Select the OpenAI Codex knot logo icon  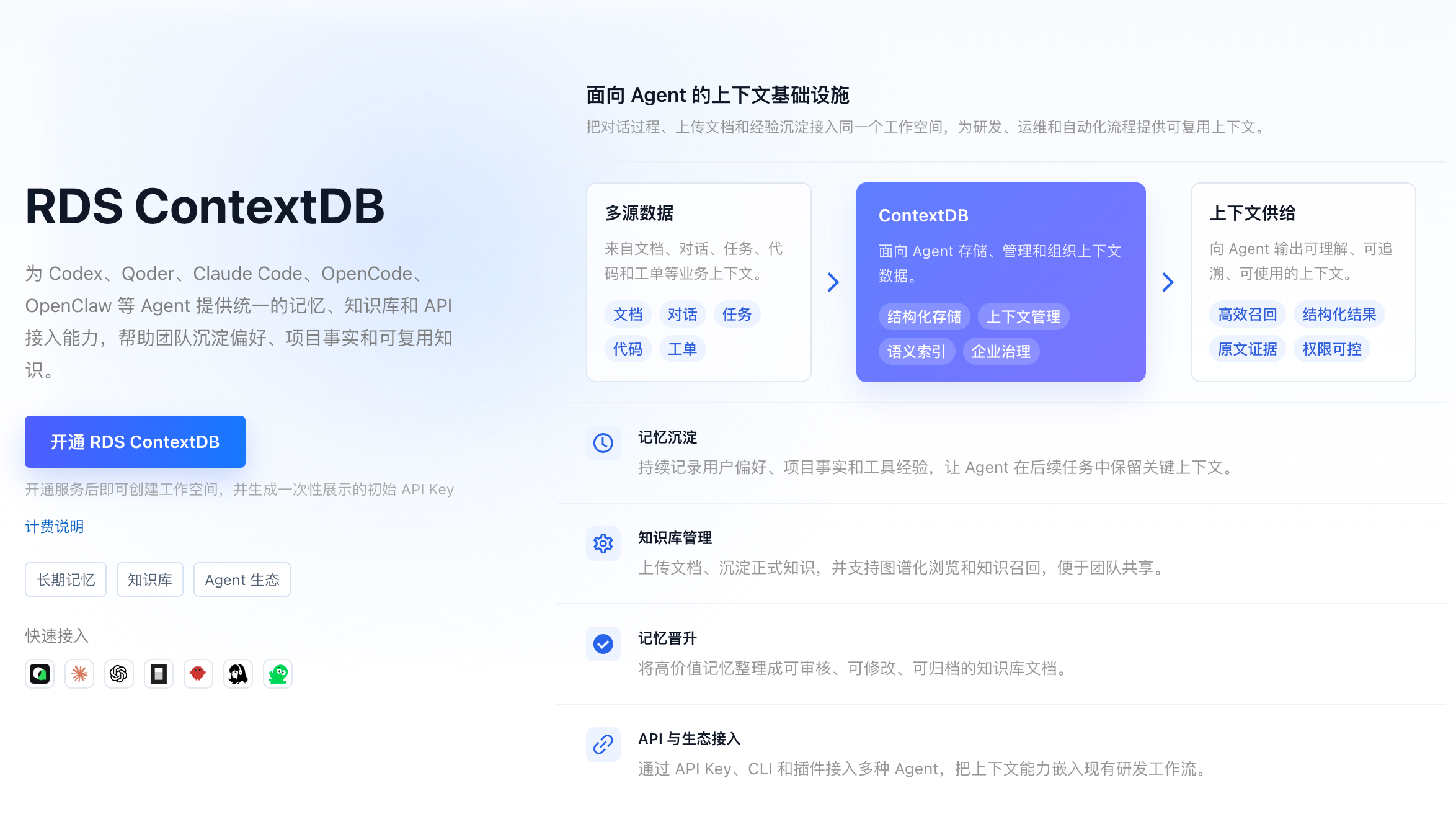[x=119, y=674]
